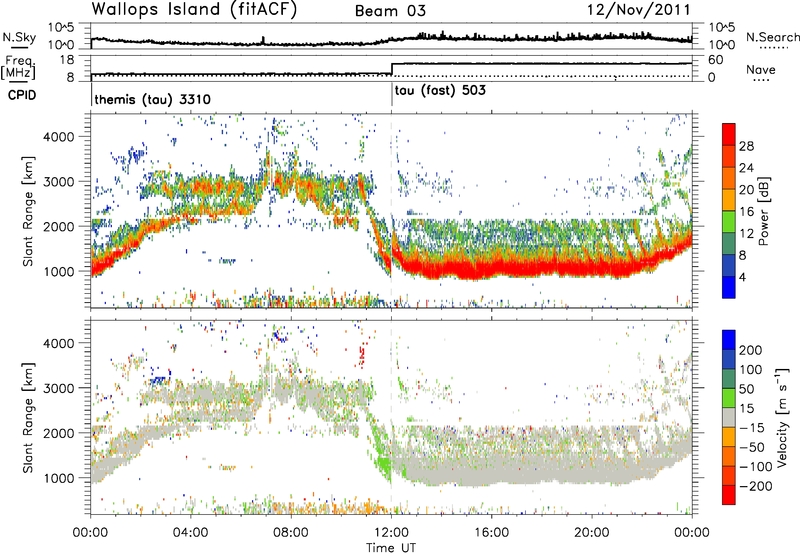The image size is (800, 554).
Task: Click the 'Wallops Island (fitACF)' title text
Action: (x=194, y=9)
